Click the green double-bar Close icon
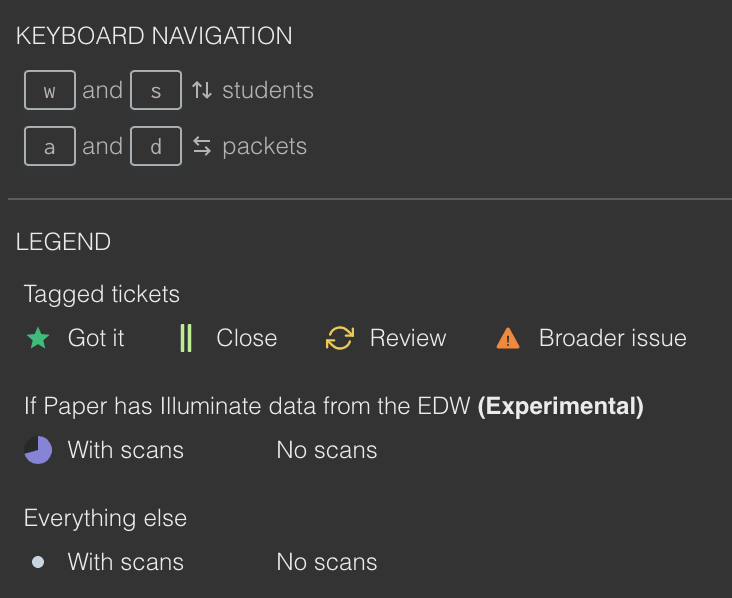 pos(186,338)
